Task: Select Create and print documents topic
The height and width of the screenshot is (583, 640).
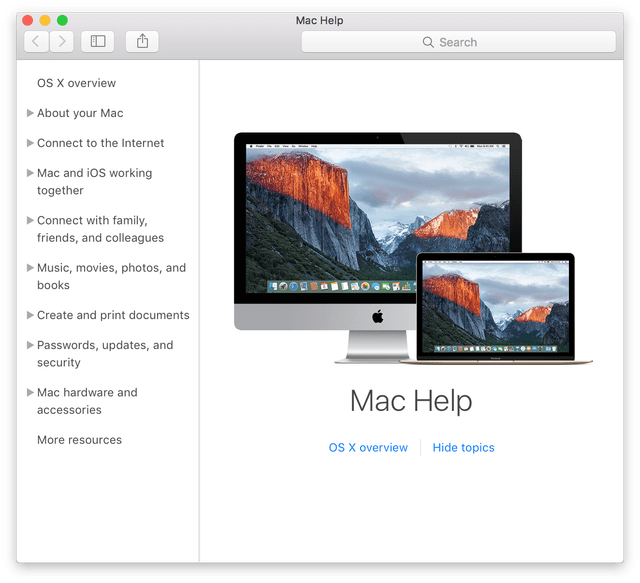Action: pos(113,315)
